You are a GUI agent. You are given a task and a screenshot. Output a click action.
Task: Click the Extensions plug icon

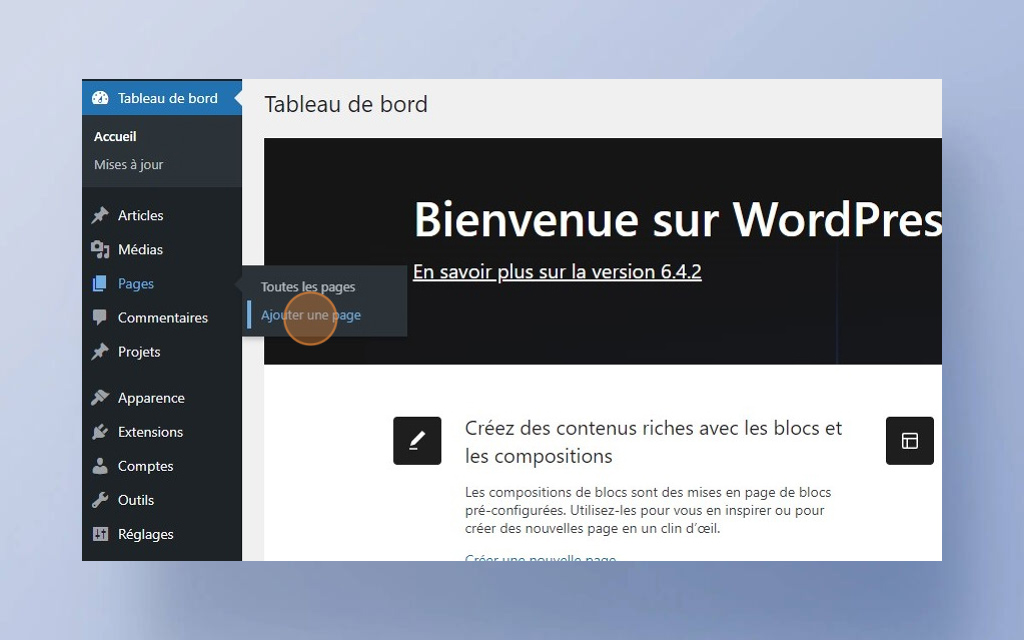(100, 432)
